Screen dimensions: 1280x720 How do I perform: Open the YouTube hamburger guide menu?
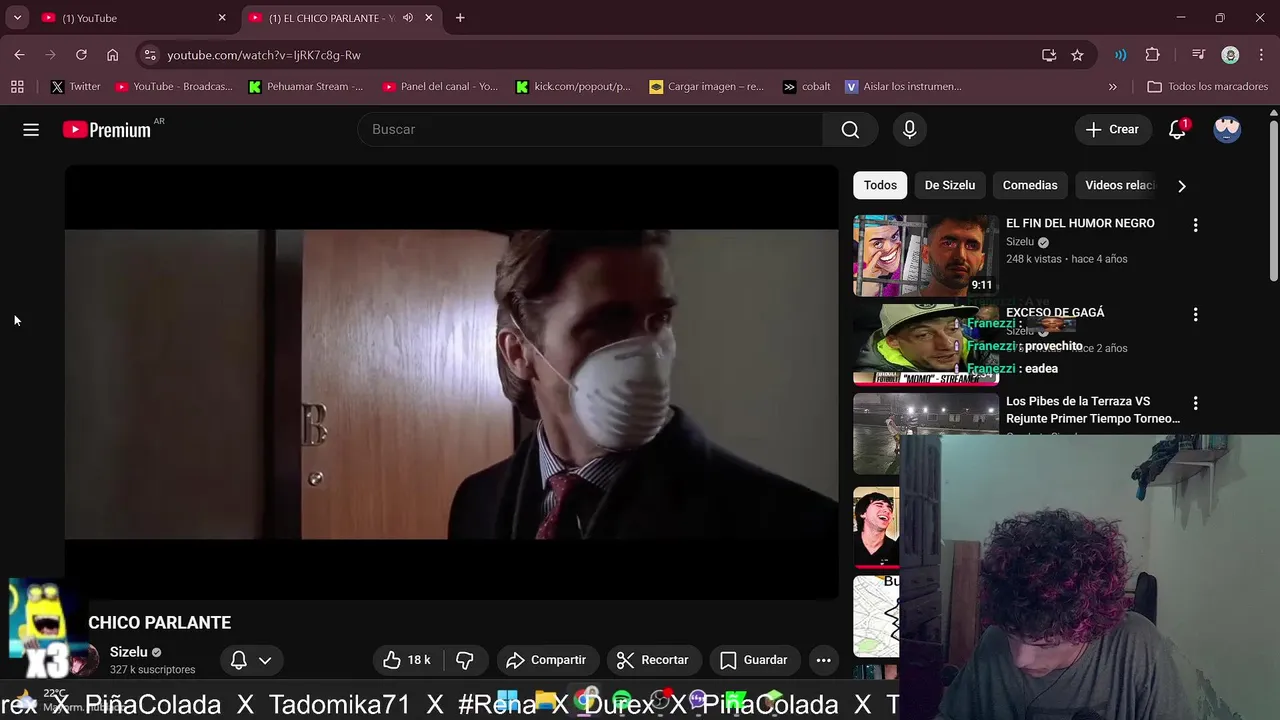tap(31, 129)
